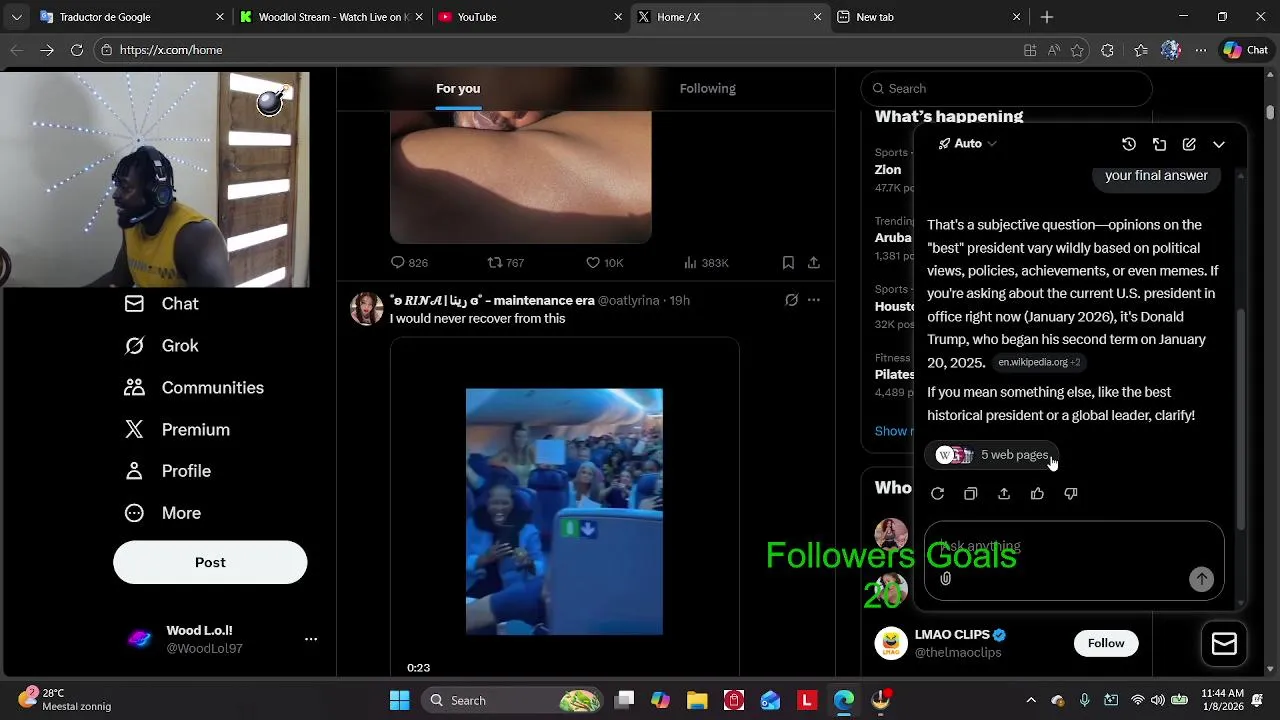This screenshot has width=1280, height=720.
Task: Send the Grok message with arrow button
Action: click(1201, 579)
